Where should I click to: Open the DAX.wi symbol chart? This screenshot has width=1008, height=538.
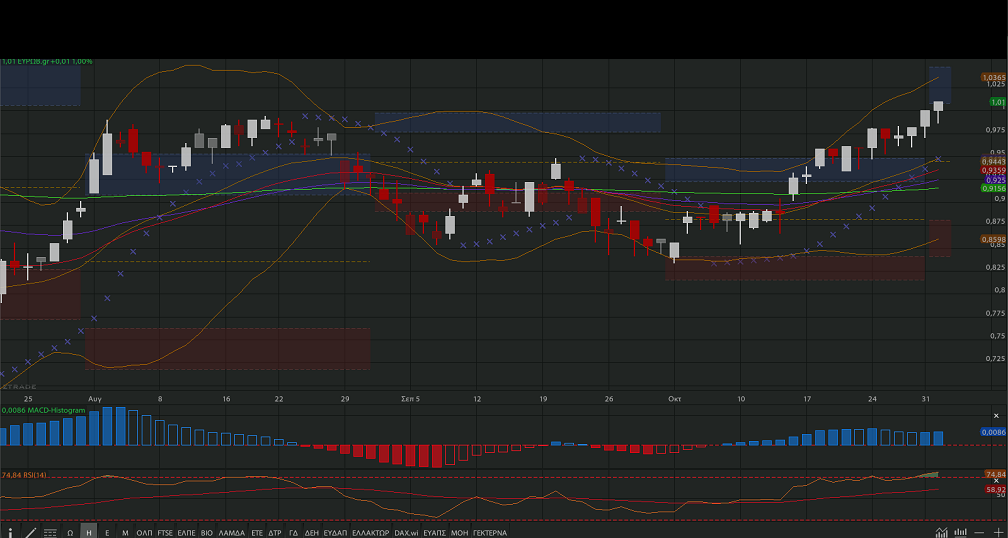click(406, 533)
